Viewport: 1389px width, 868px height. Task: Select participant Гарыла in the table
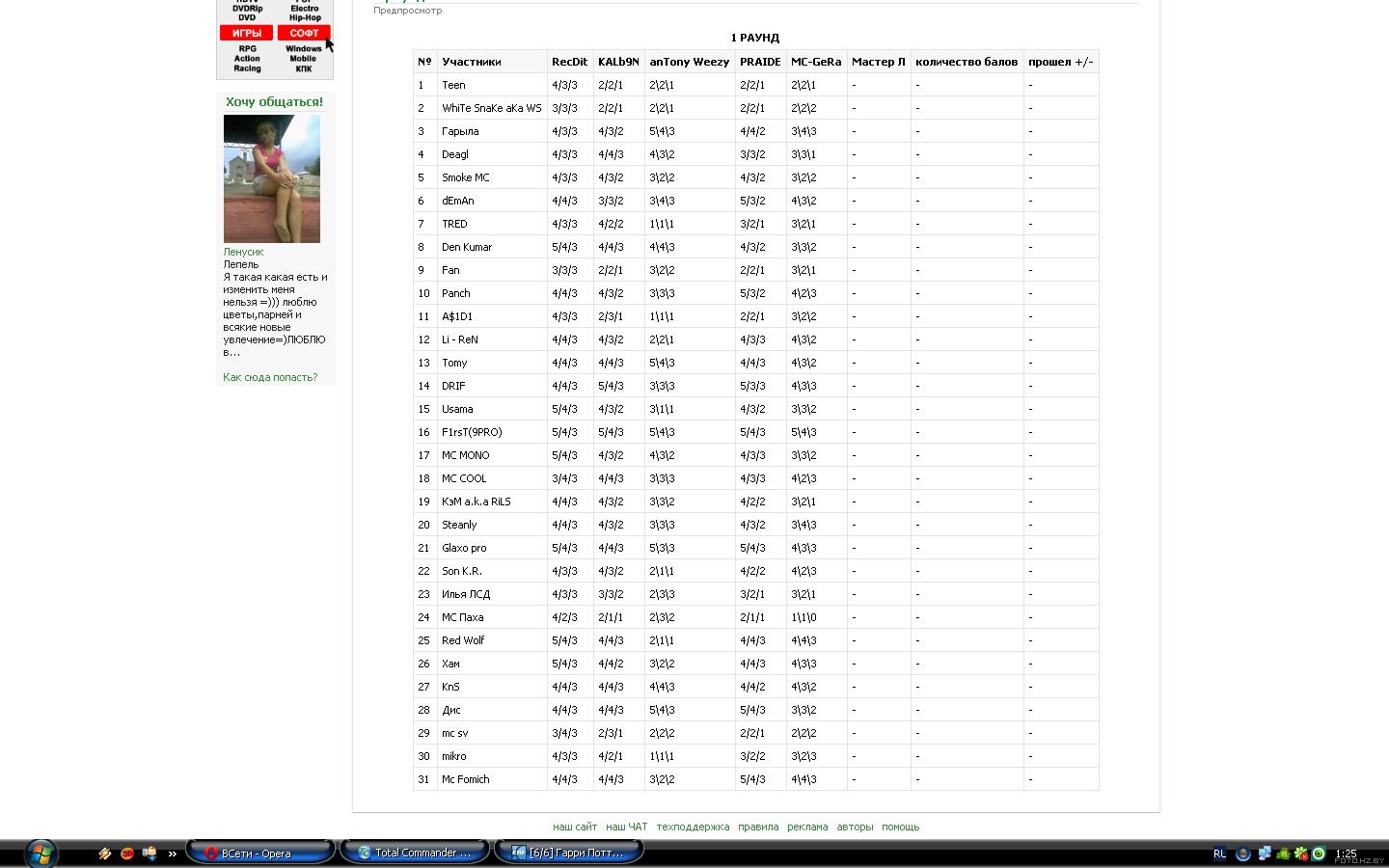[460, 131]
